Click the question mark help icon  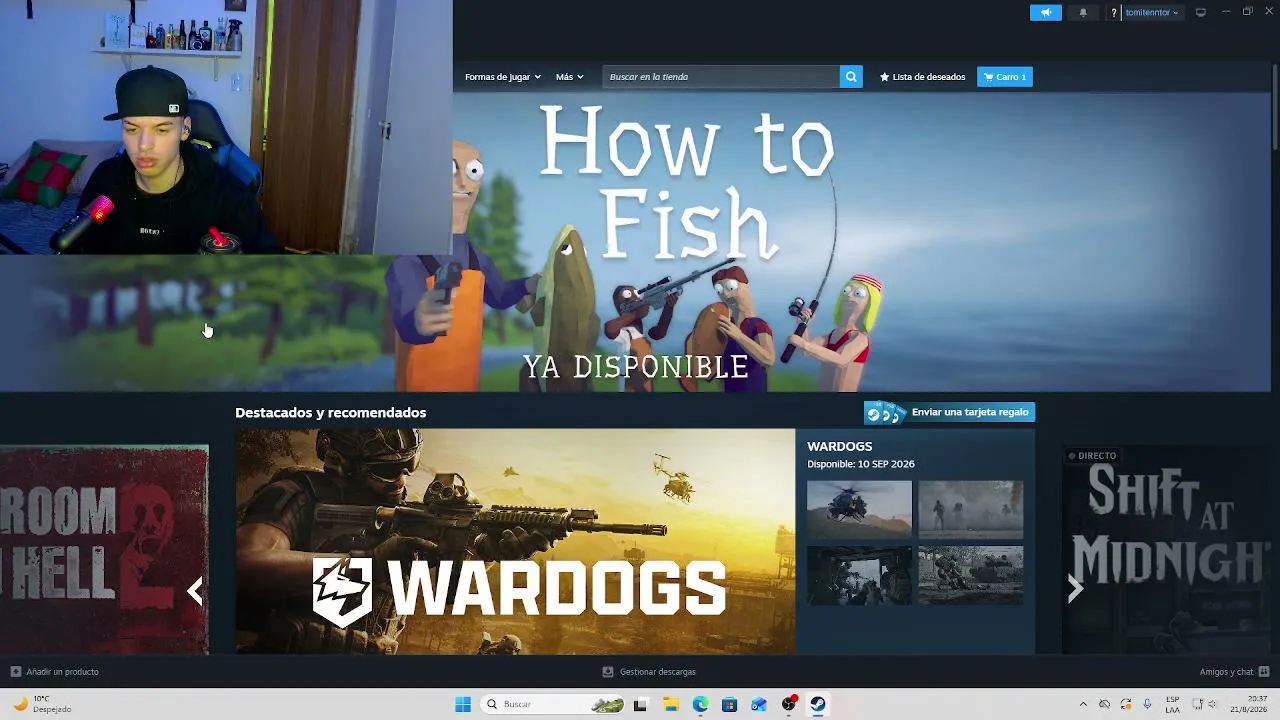tap(1114, 13)
